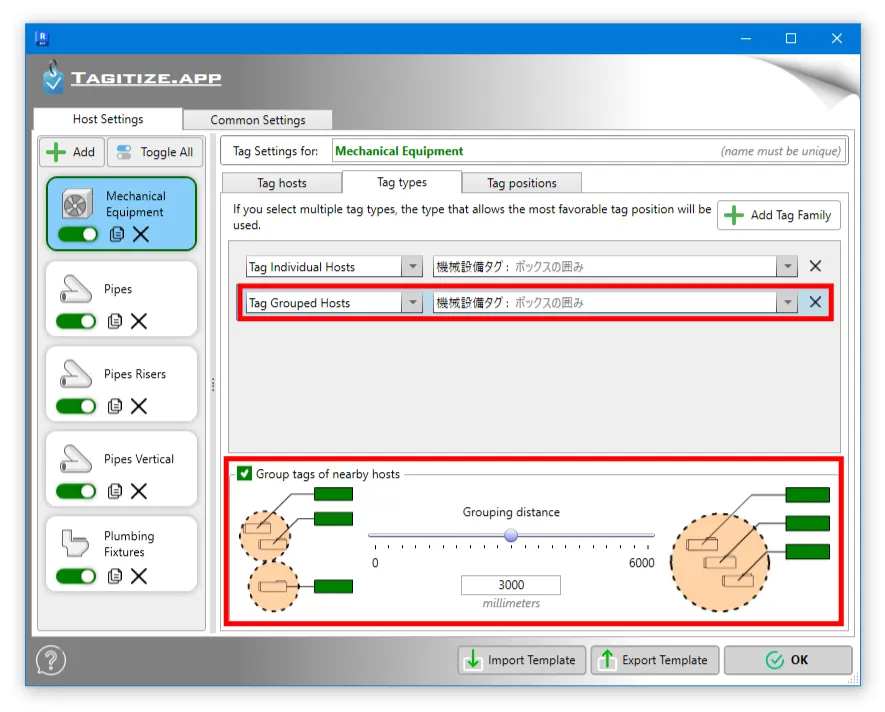Delete the Tag Individual Hosts row
Image resolution: width=885 pixels, height=712 pixels.
click(815, 266)
